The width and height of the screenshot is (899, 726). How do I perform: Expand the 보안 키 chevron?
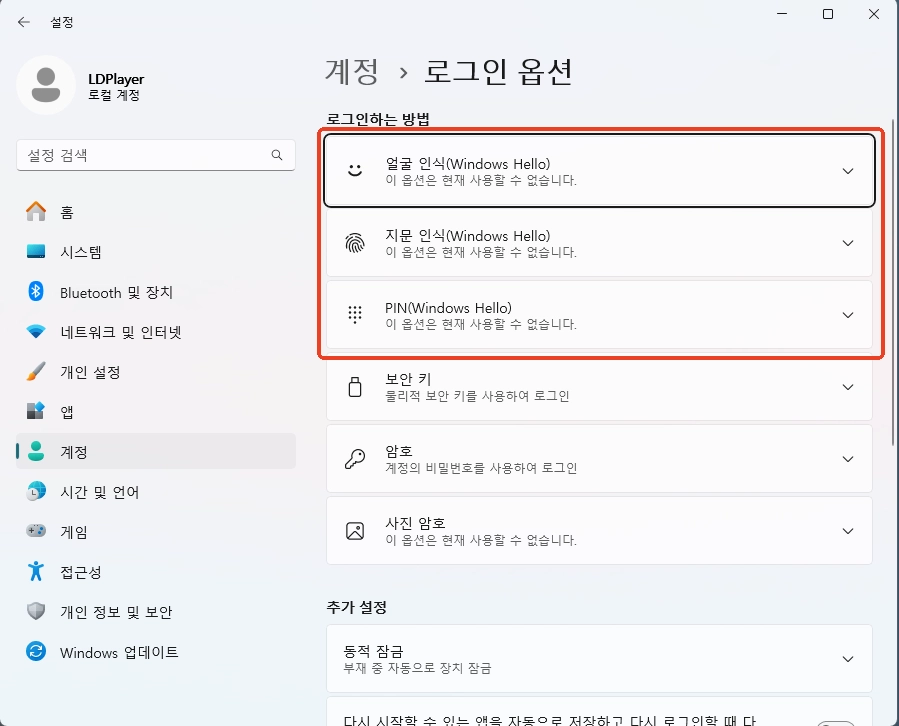[848, 387]
